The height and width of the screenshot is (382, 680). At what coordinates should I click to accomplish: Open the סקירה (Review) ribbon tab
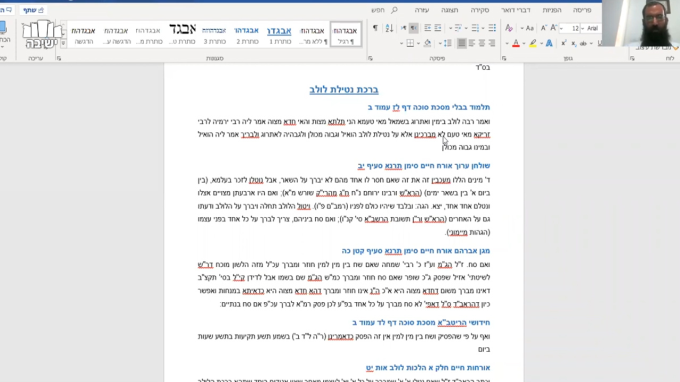tap(480, 10)
